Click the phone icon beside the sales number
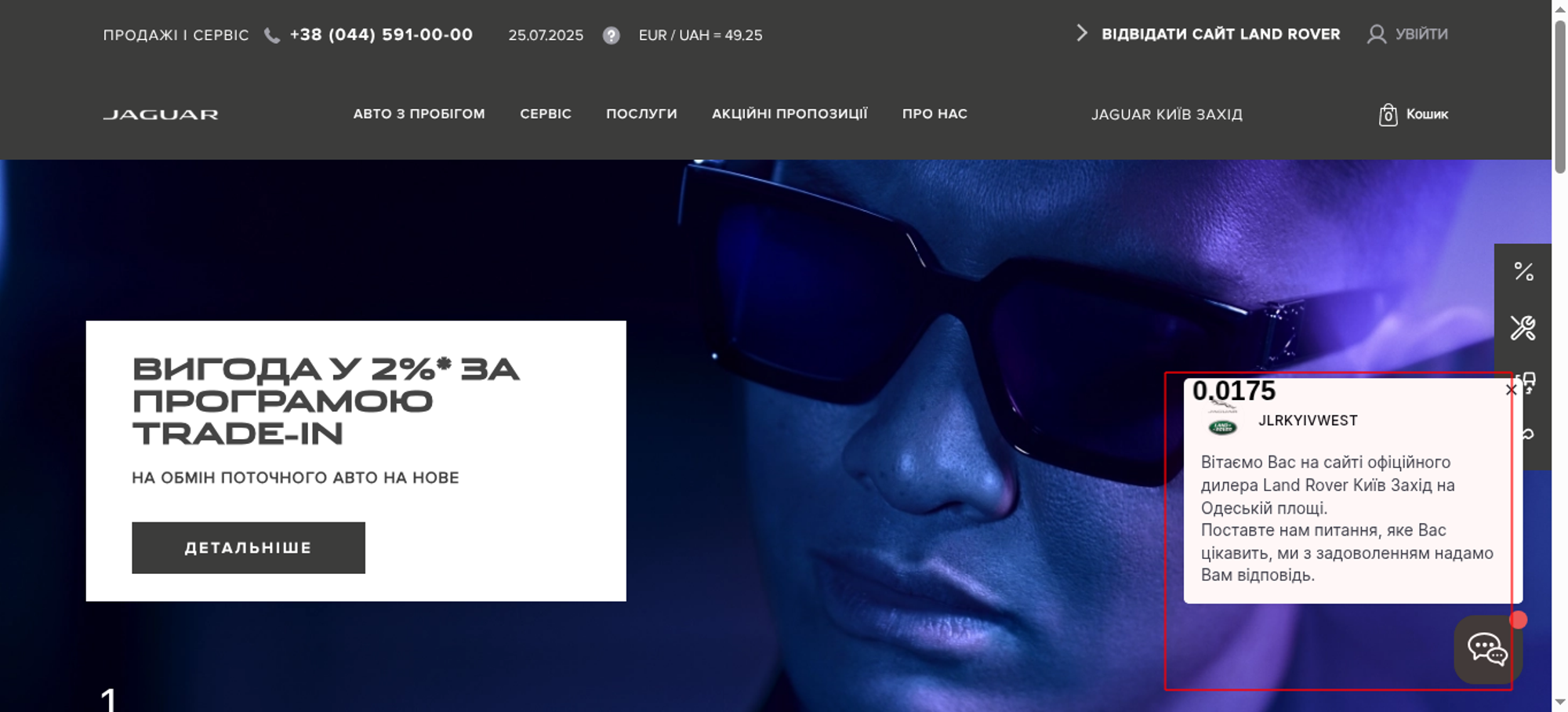Screen dimensions: 1568x712 [272, 35]
